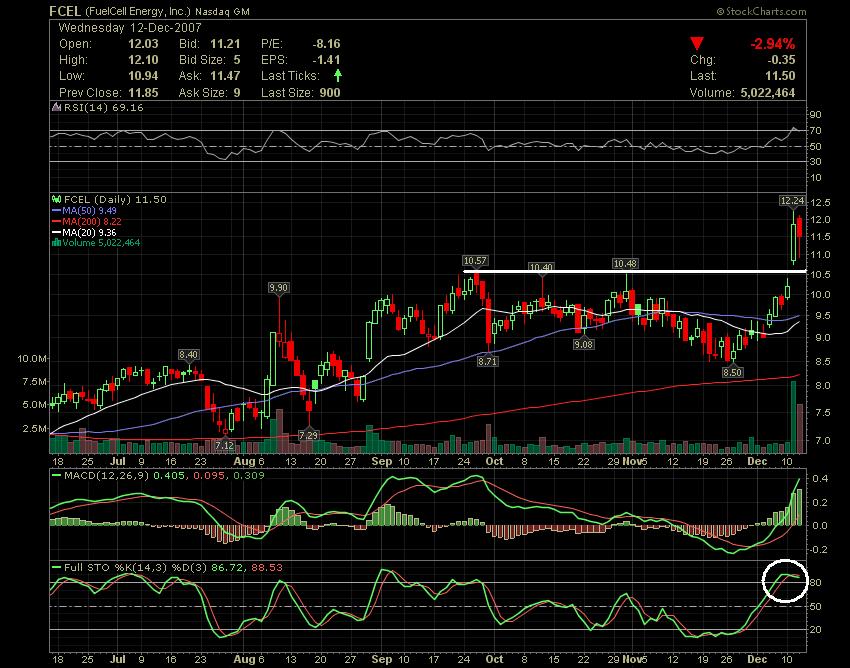Image resolution: width=850 pixels, height=668 pixels.
Task: Click the red down-triangle change indicator
Action: click(697, 44)
